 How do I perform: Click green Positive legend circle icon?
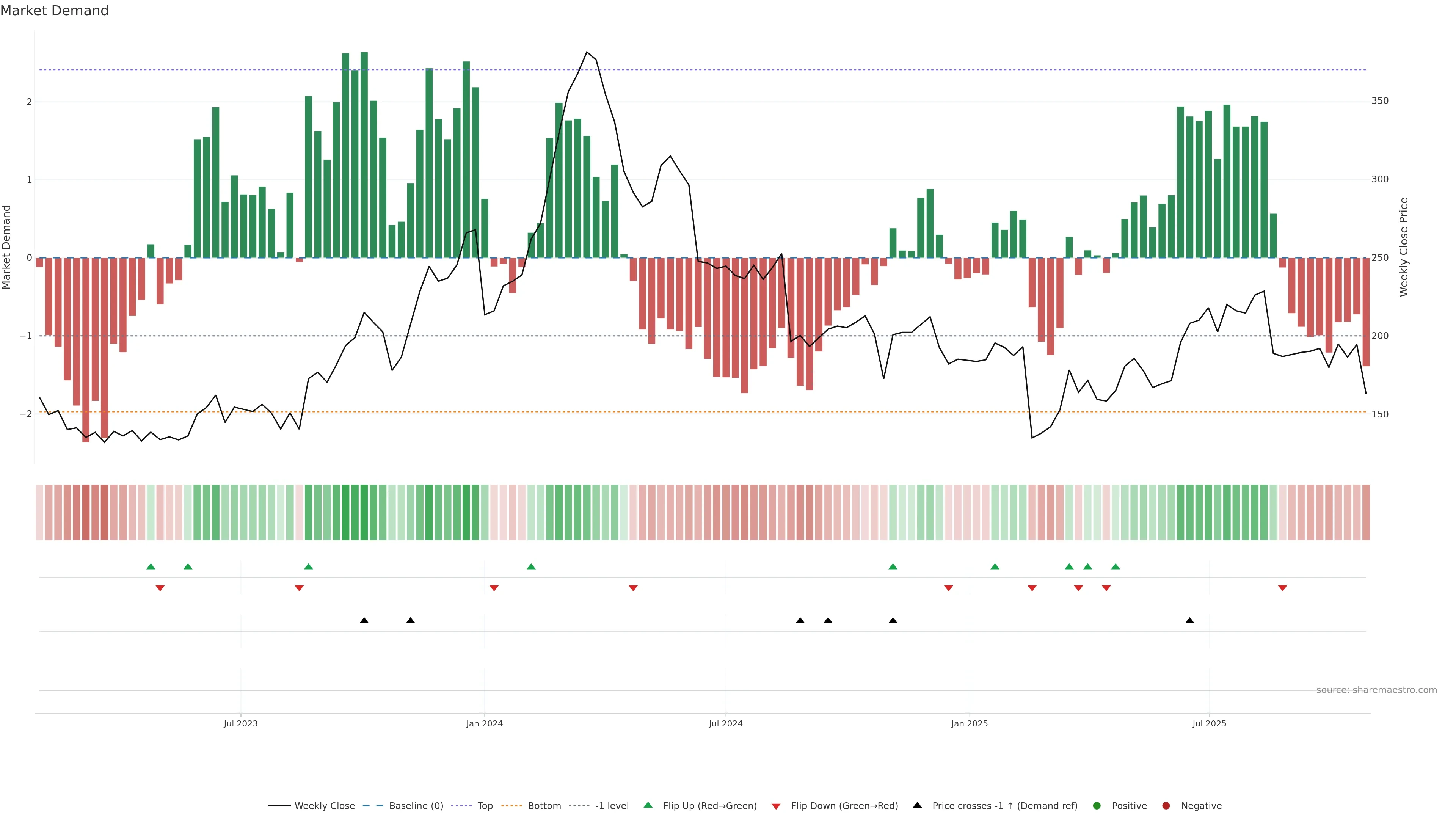tap(1097, 806)
